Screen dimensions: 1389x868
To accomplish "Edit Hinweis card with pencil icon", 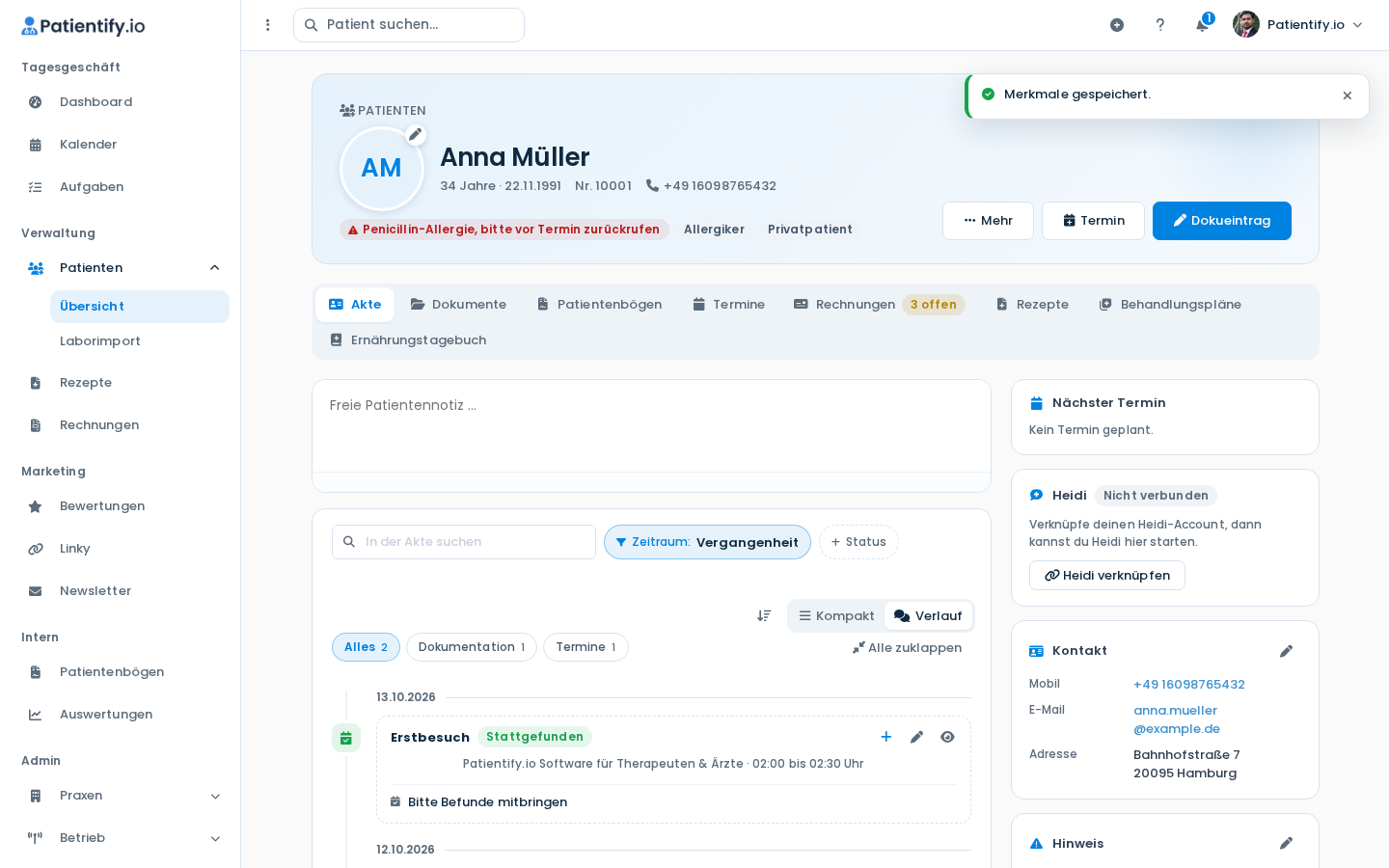I will [x=1286, y=843].
